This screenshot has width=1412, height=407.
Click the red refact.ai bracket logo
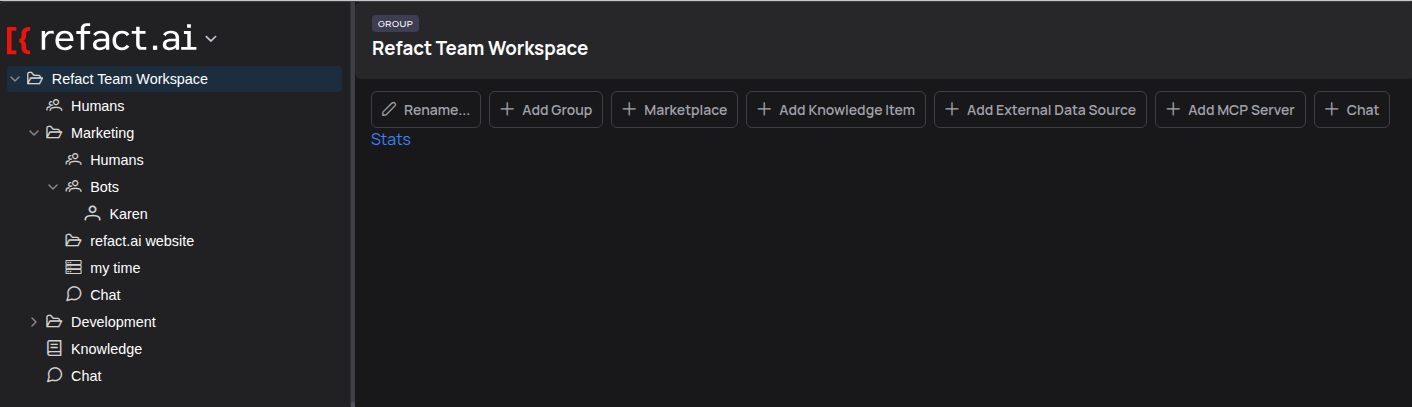point(18,39)
